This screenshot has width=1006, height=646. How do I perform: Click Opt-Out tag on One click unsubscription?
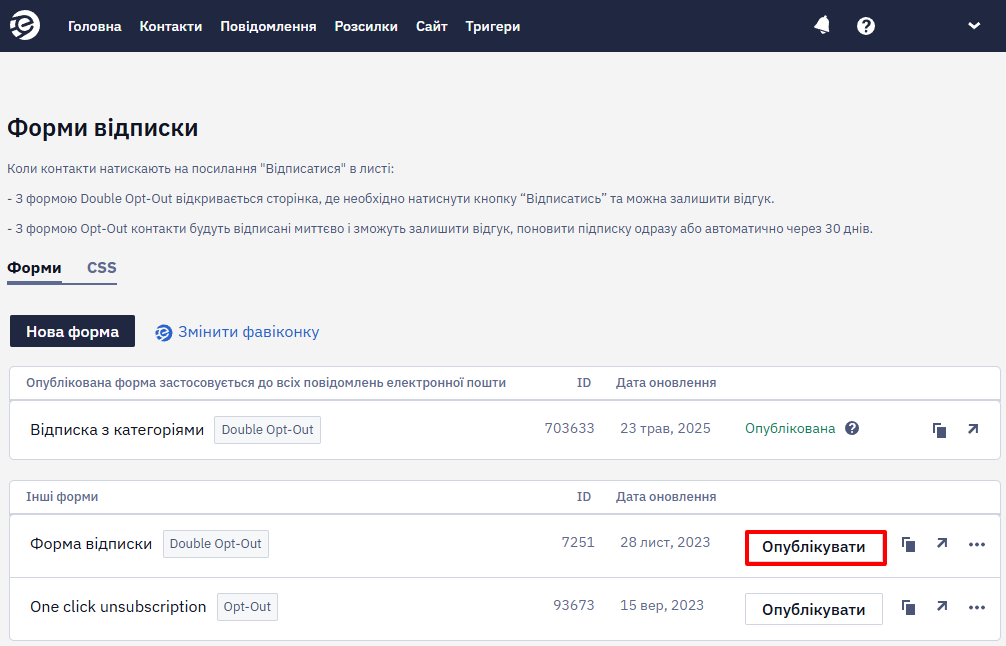click(x=247, y=607)
